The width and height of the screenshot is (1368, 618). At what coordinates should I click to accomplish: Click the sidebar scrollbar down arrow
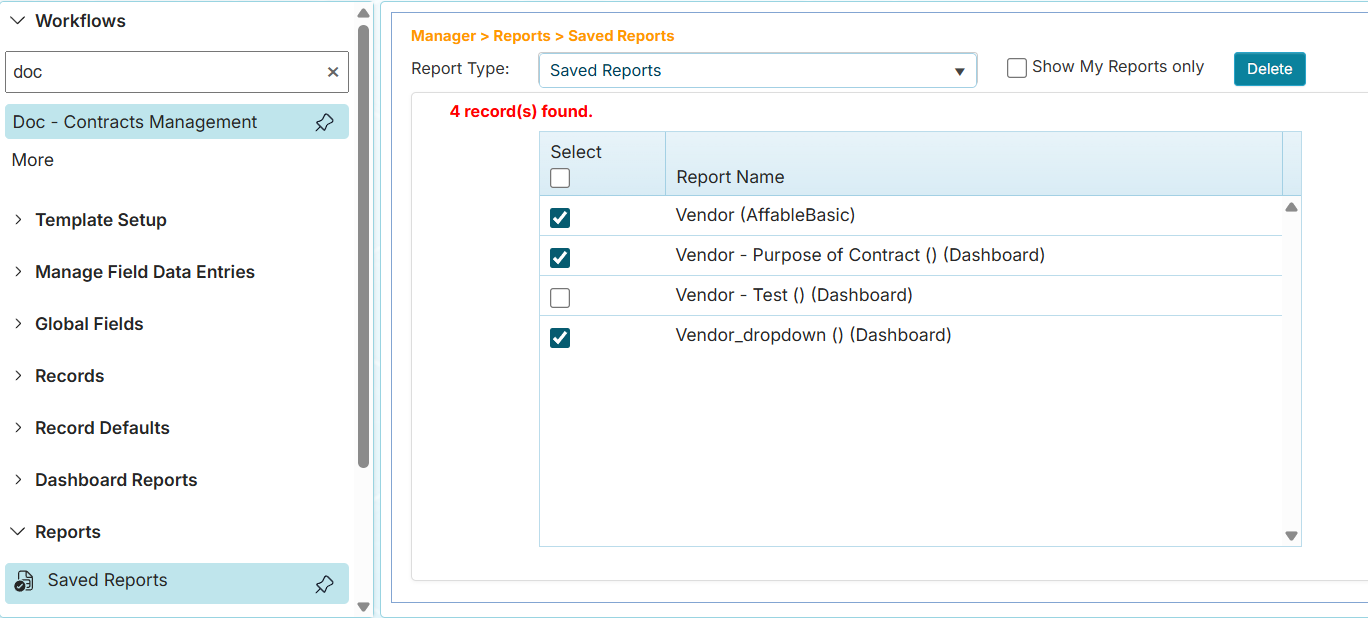pos(363,606)
